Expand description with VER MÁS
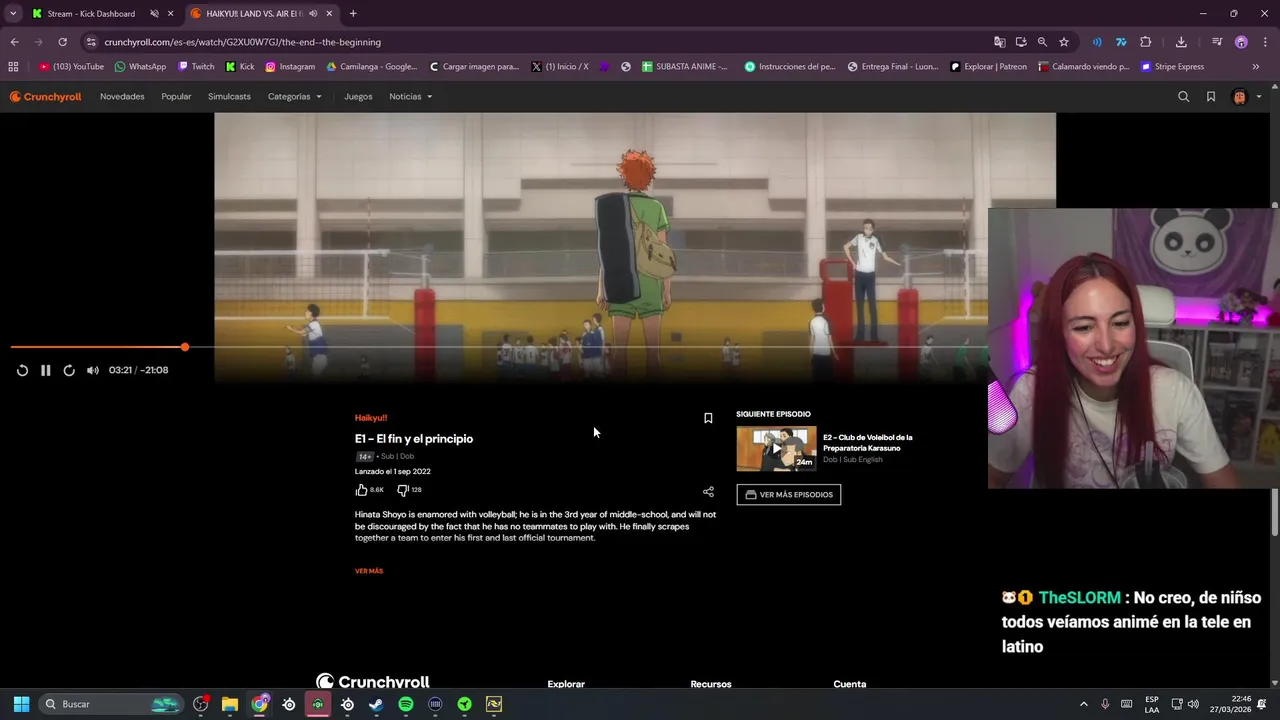The image size is (1280, 720). (369, 571)
